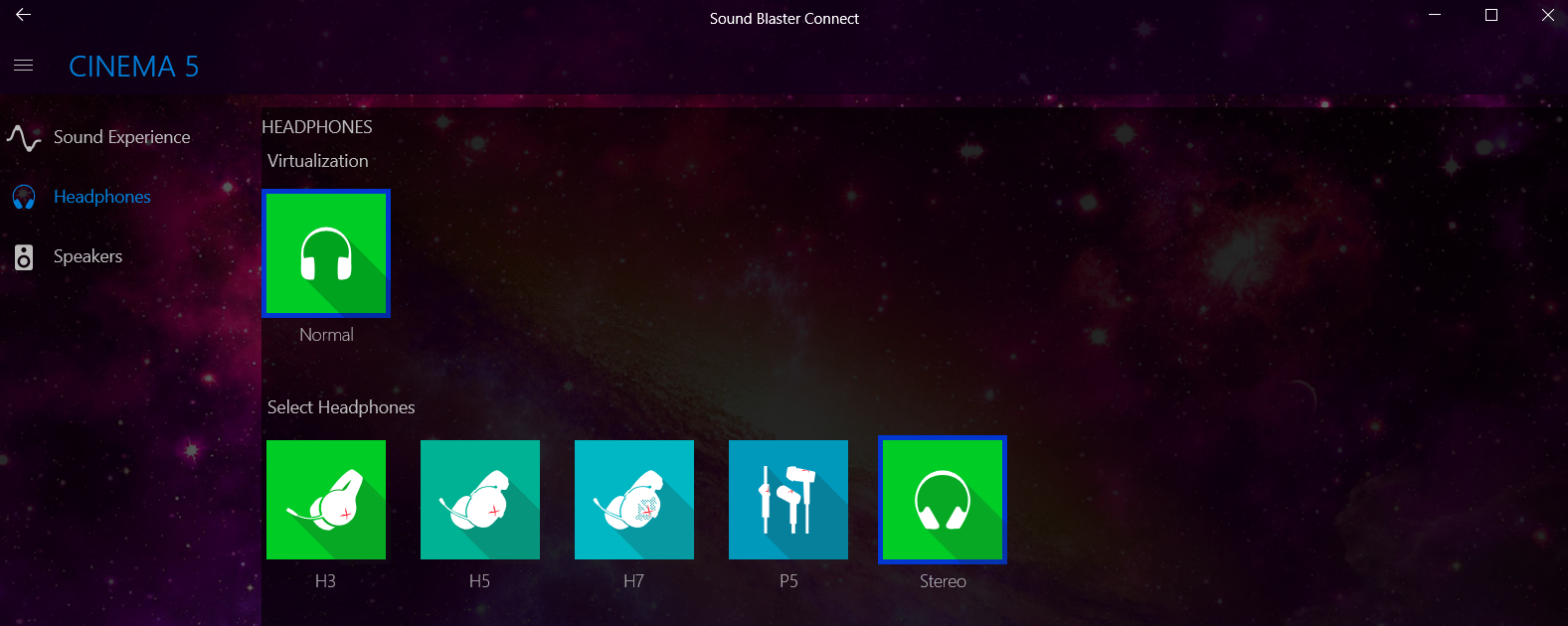Viewport: 1568px width, 626px height.
Task: Click the Normal label under Virtualization
Action: point(326,335)
